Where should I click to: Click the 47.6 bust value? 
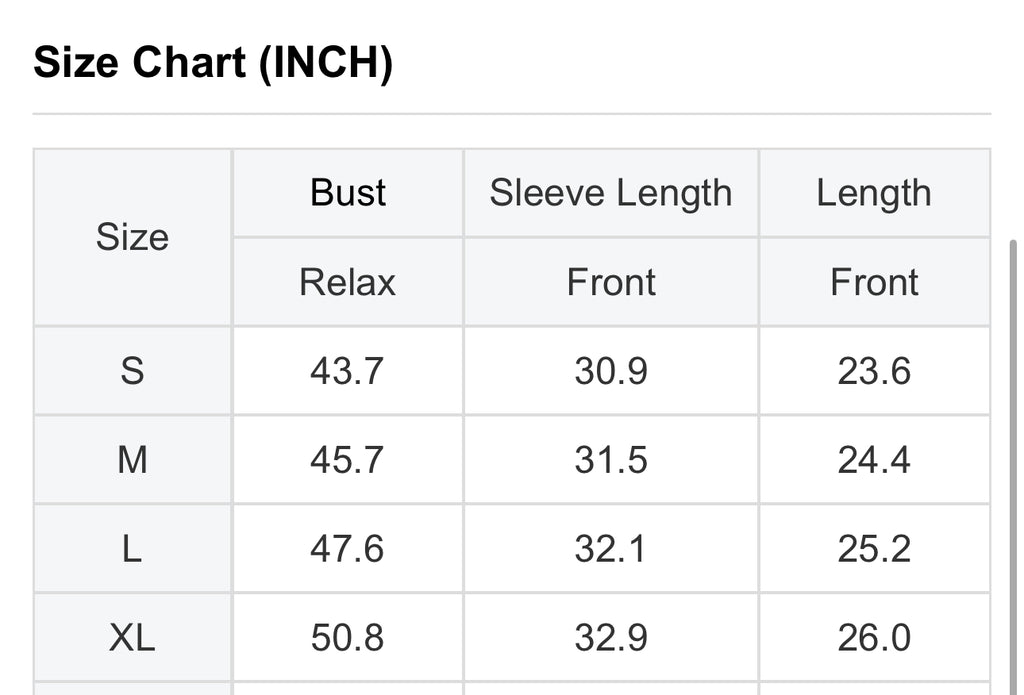click(x=347, y=549)
